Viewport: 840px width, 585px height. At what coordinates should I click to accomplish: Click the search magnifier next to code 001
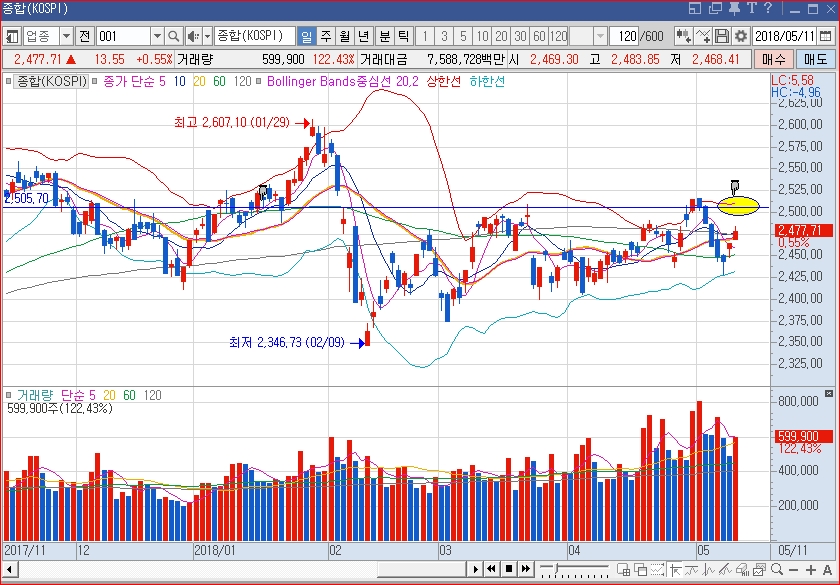pos(174,35)
